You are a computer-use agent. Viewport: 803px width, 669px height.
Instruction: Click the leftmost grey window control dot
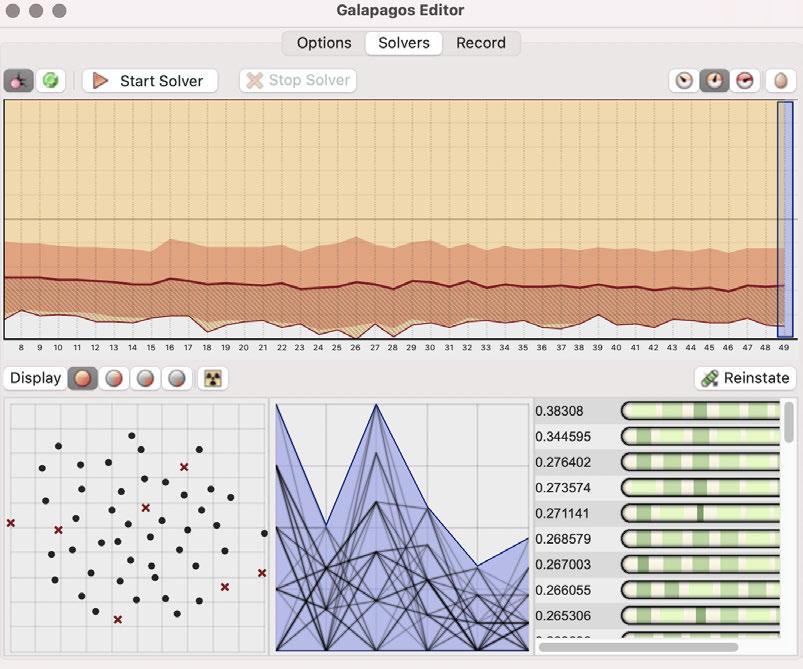pos(13,10)
